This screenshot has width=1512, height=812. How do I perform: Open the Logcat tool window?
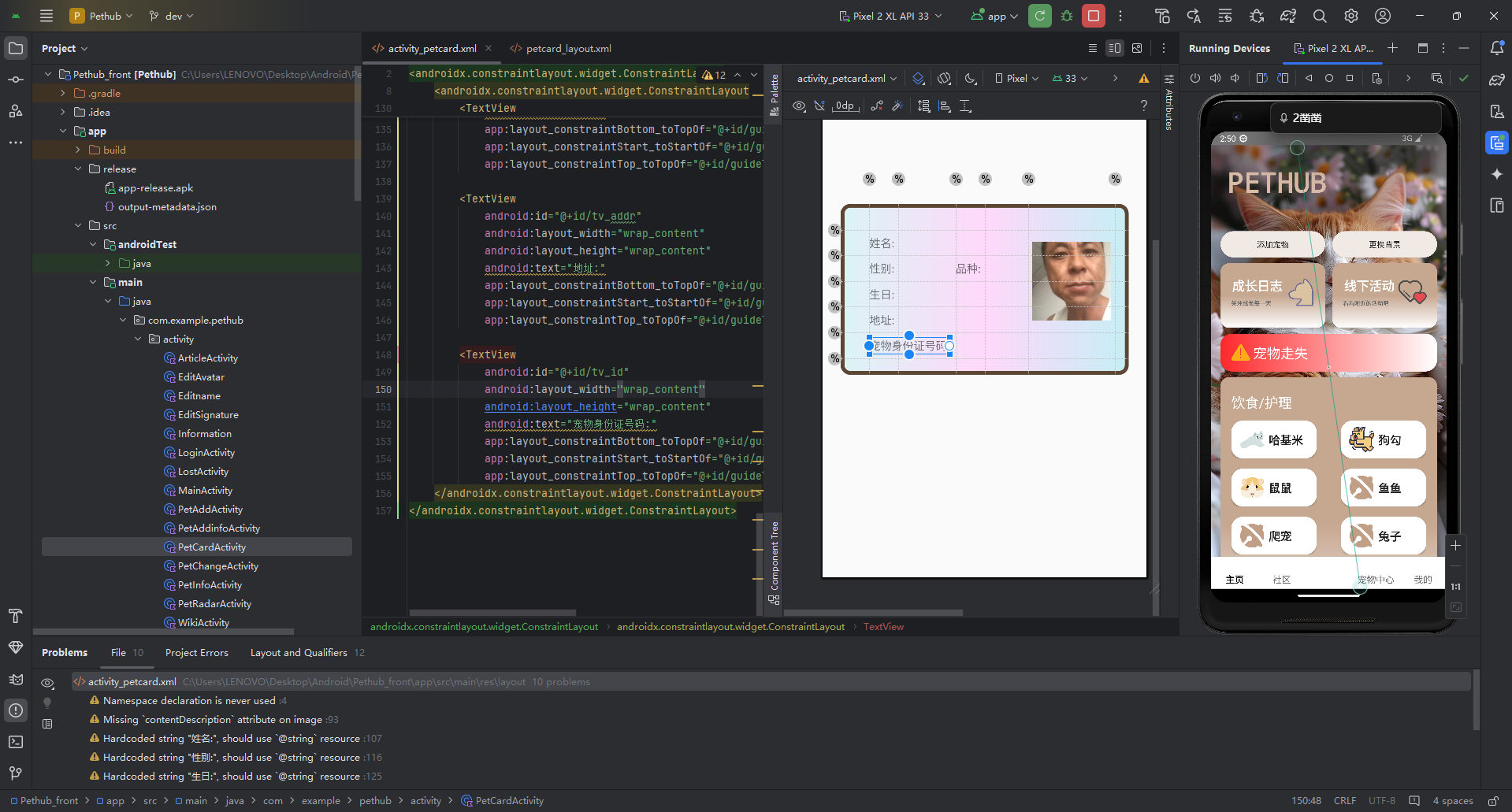point(16,679)
